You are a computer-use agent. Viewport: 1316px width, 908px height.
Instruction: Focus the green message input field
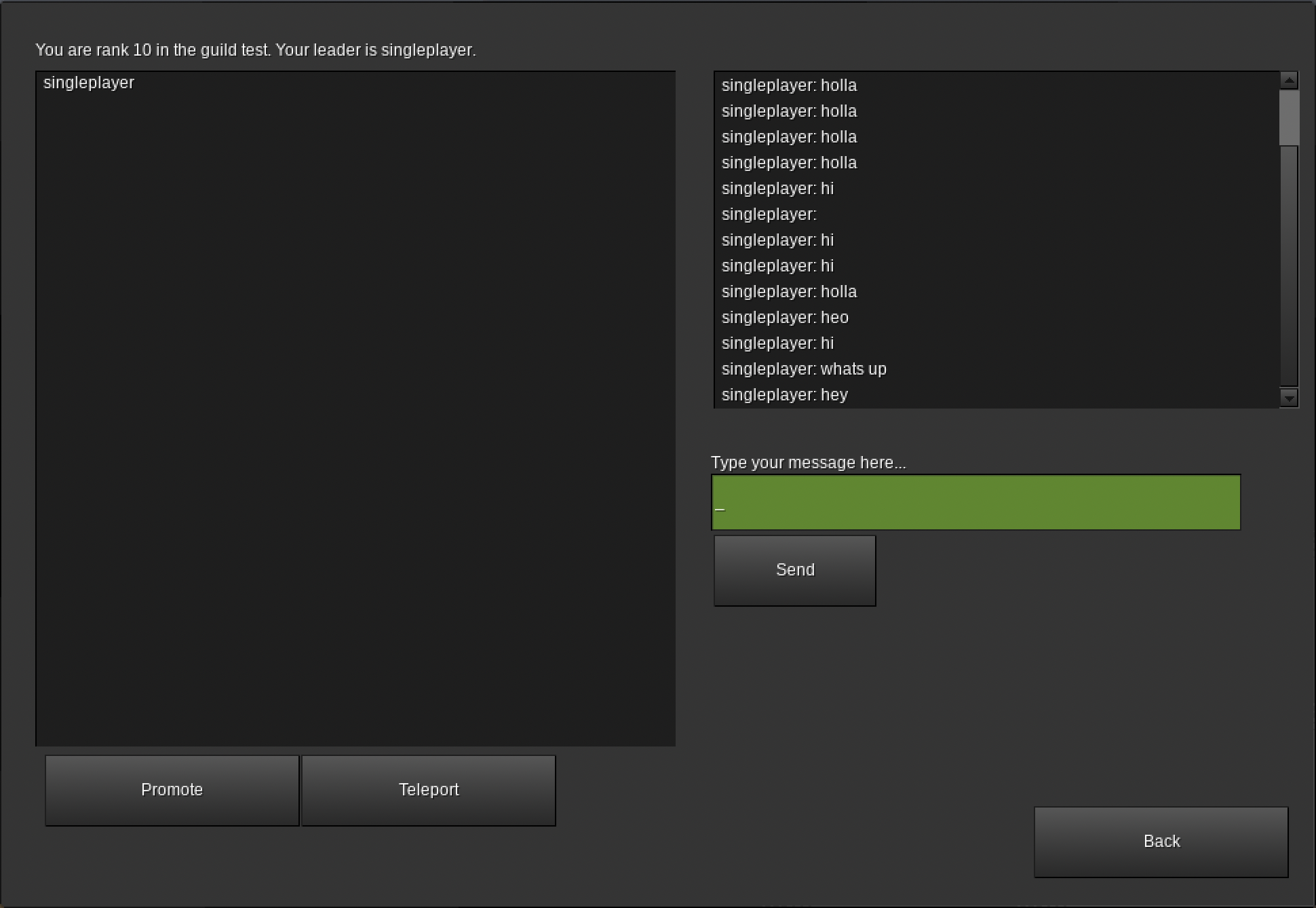976,502
